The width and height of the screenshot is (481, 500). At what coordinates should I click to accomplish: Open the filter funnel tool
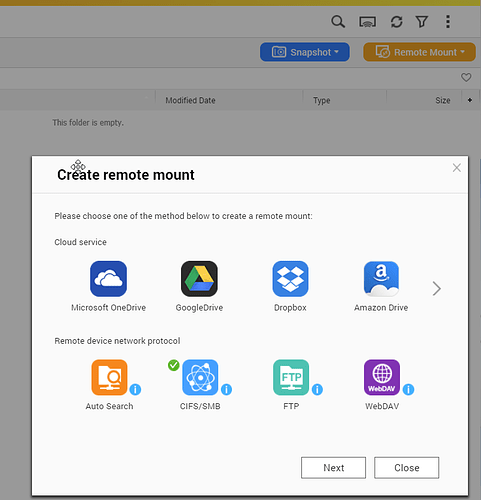click(422, 22)
